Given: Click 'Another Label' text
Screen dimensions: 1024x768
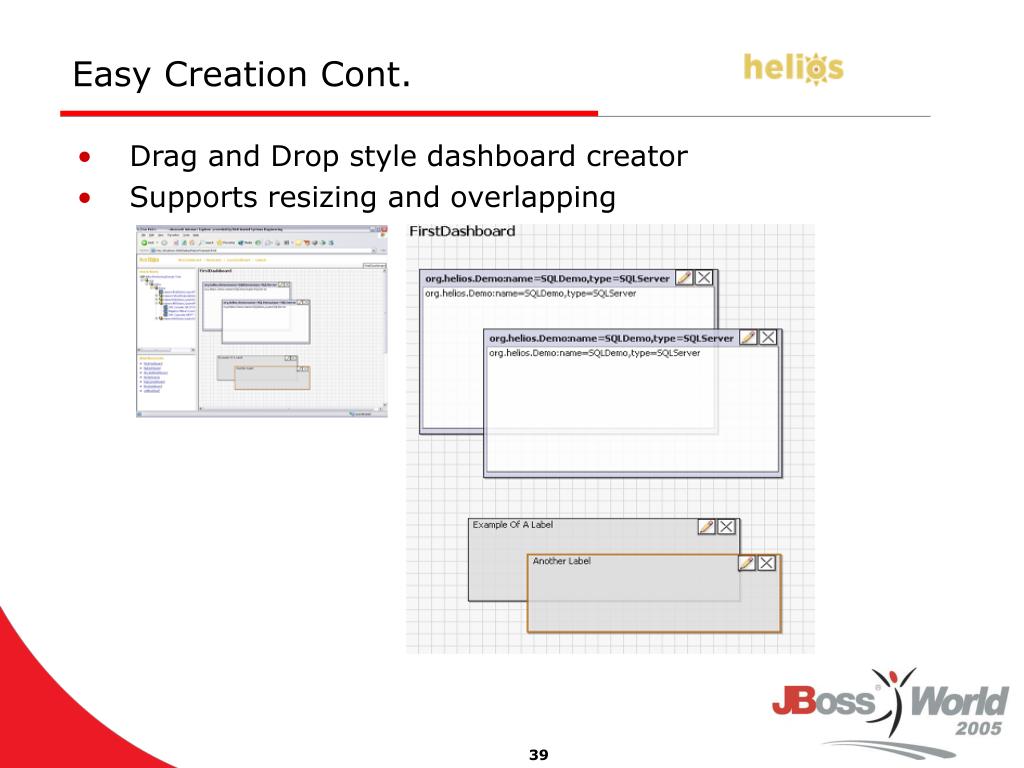Looking at the screenshot, I should [x=562, y=561].
